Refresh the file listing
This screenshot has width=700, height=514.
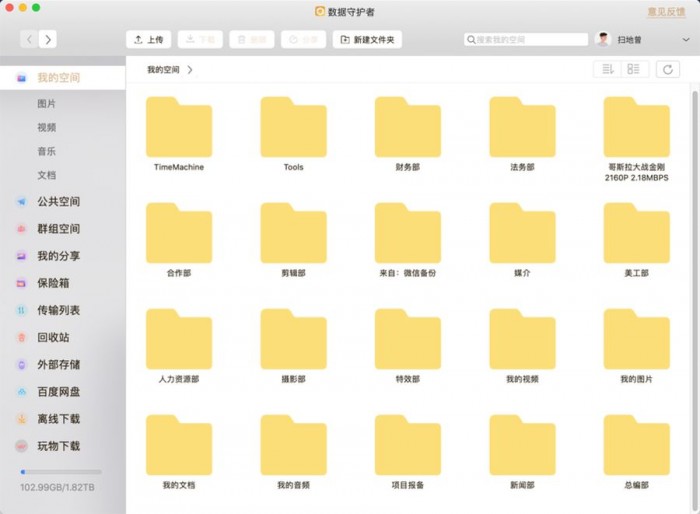[668, 70]
